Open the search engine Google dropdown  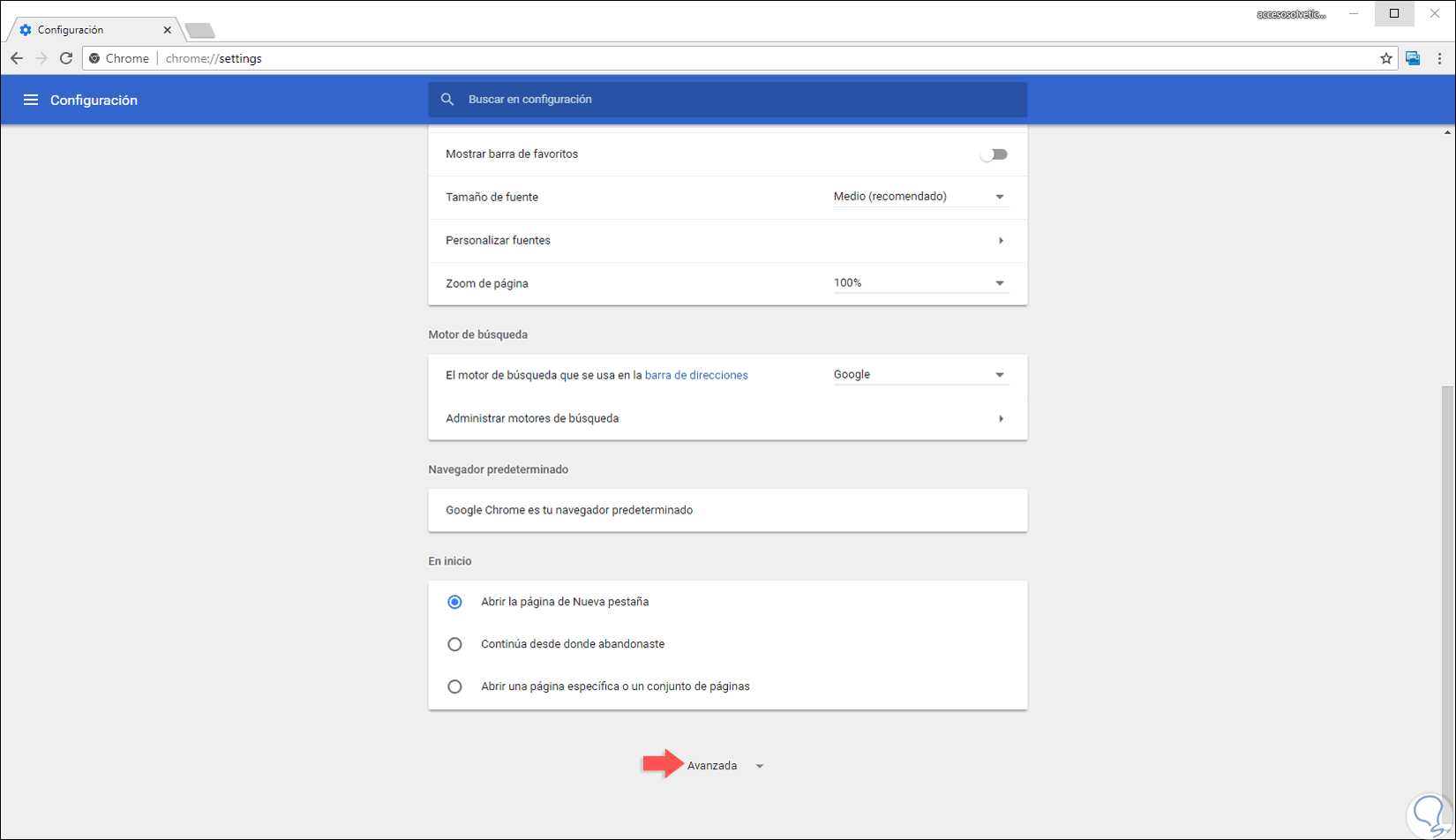[919, 375]
